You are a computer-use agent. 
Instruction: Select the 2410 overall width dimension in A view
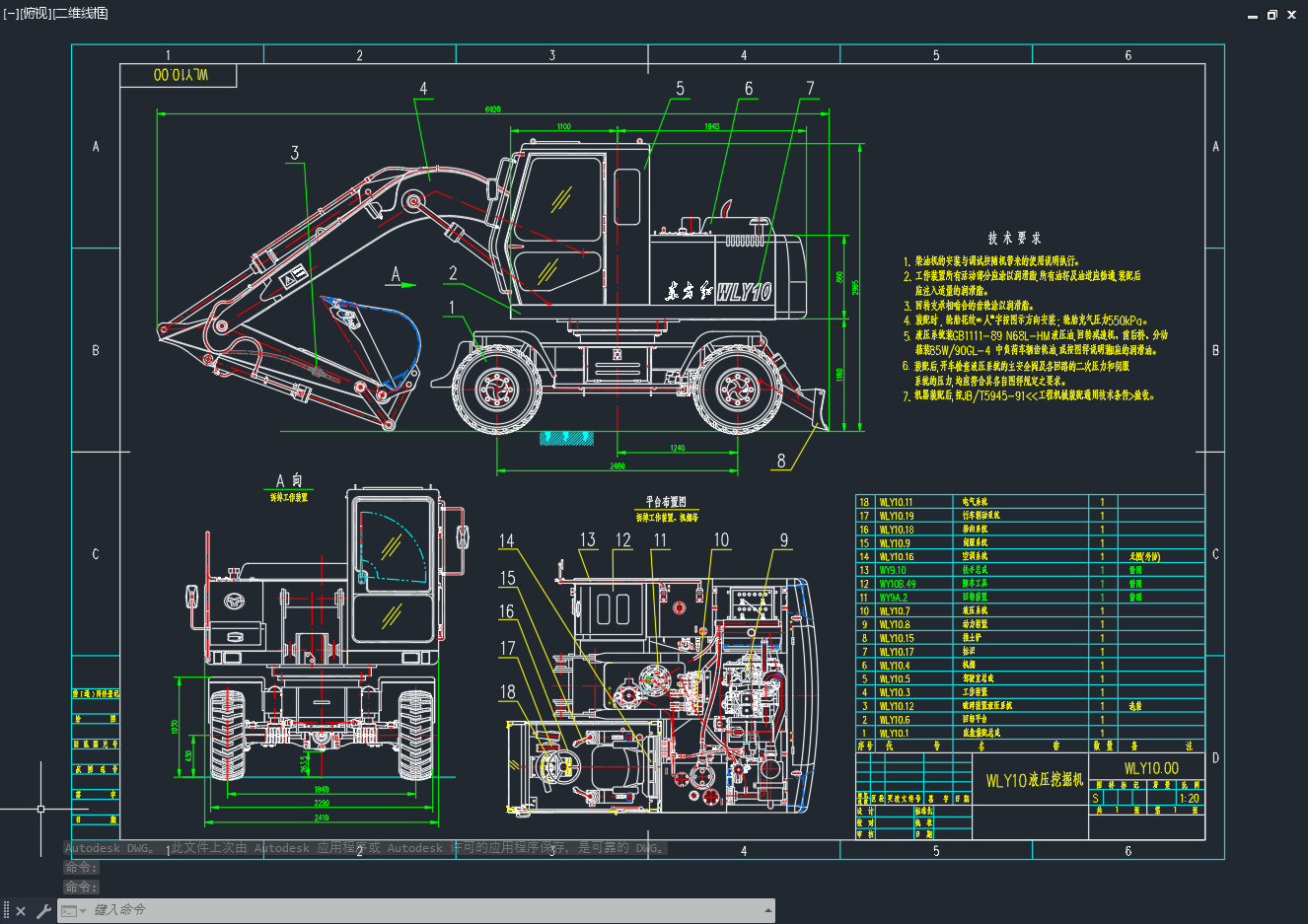pyautogui.click(x=322, y=817)
